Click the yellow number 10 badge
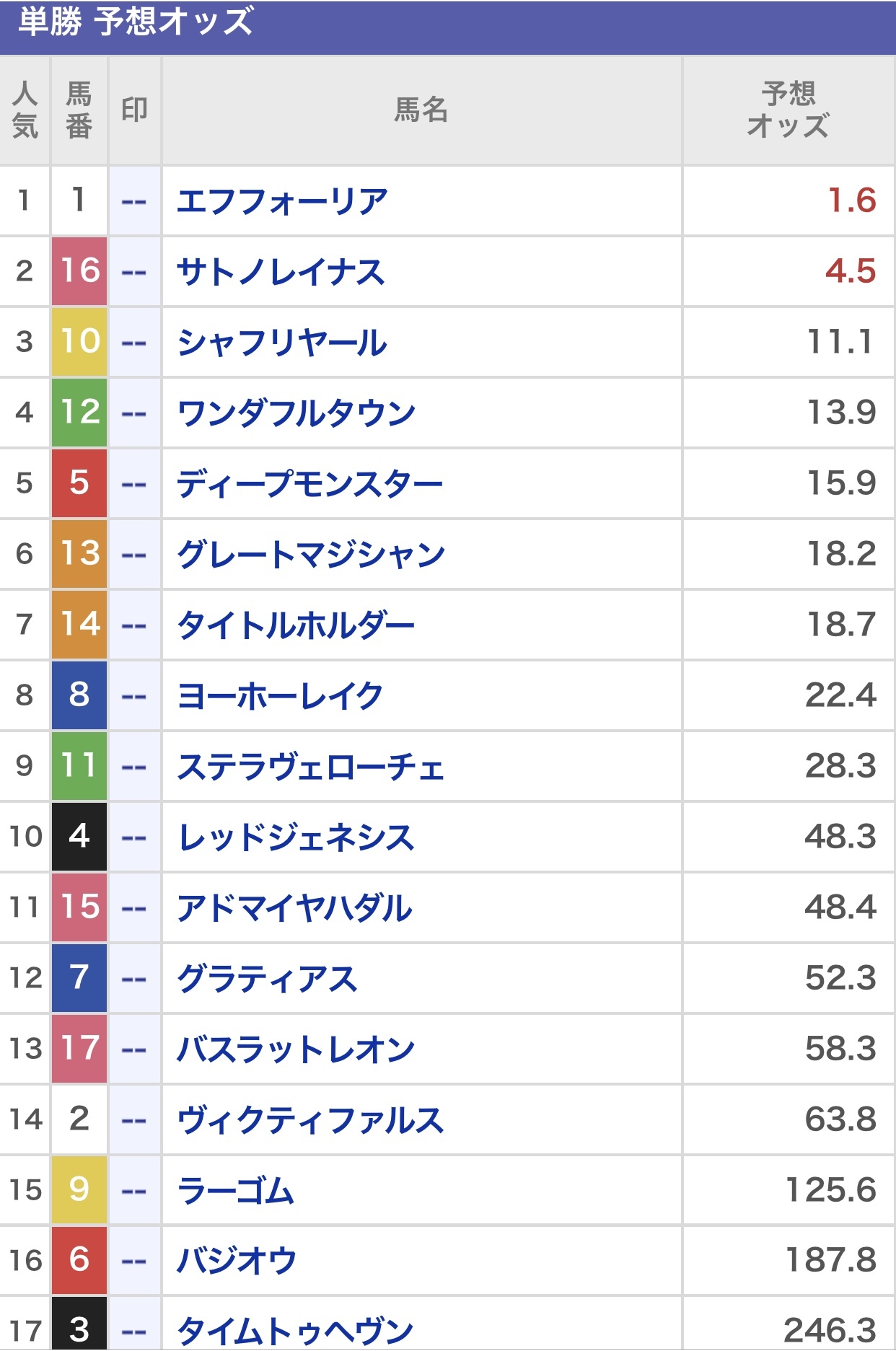The height and width of the screenshot is (1351, 896). [x=79, y=342]
